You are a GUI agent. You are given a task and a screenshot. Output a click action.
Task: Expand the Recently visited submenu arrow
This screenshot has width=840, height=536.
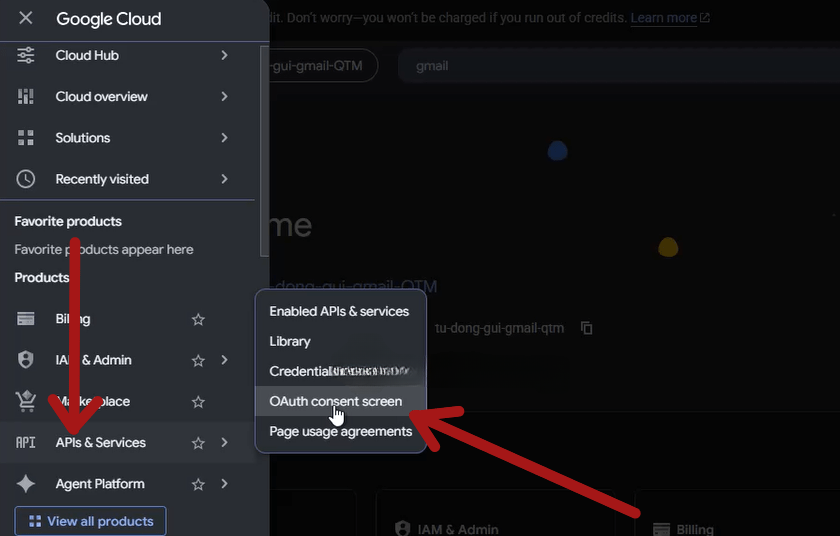[224, 179]
